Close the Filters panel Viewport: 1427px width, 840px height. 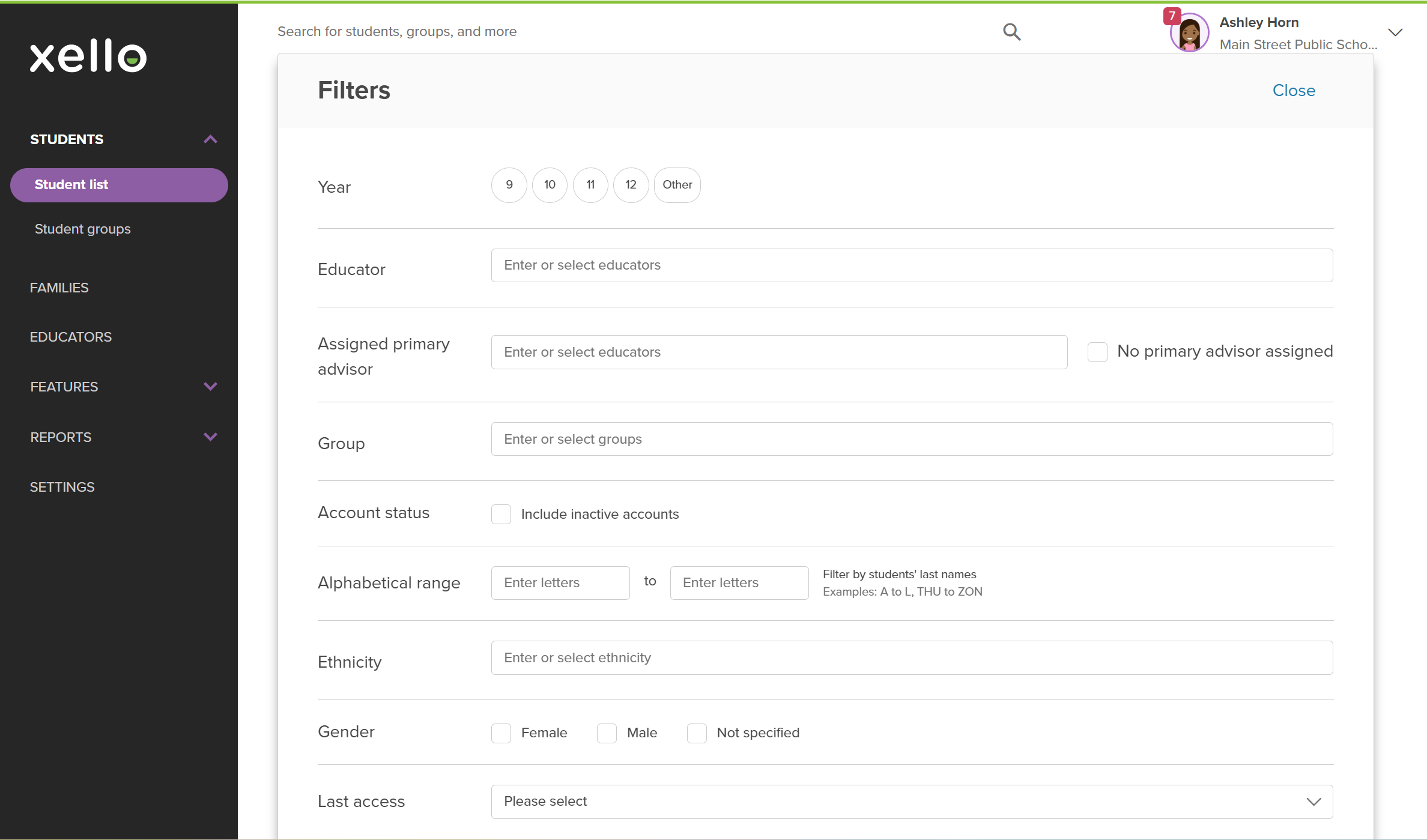point(1294,90)
